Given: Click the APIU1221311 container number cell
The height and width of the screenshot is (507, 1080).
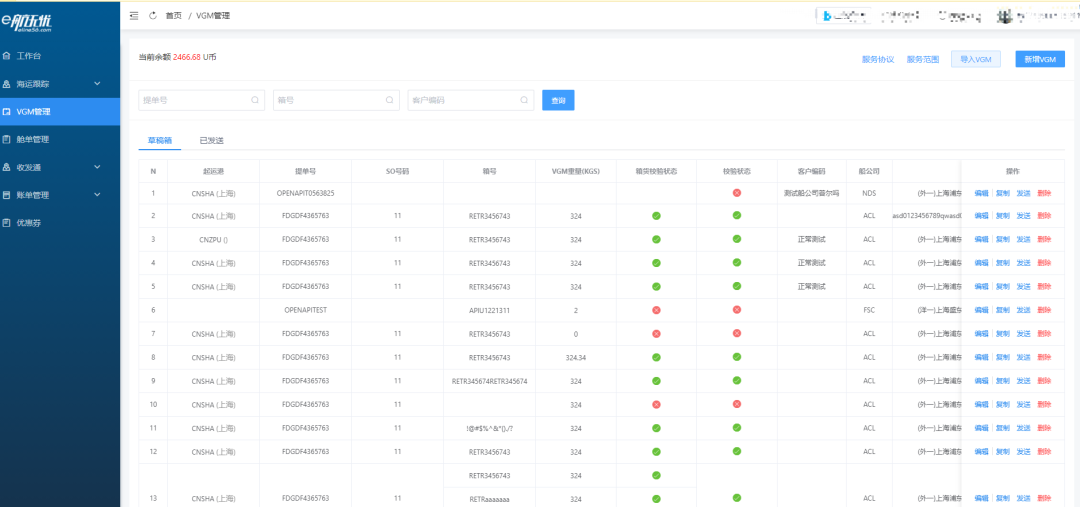Looking at the screenshot, I should [x=489, y=310].
